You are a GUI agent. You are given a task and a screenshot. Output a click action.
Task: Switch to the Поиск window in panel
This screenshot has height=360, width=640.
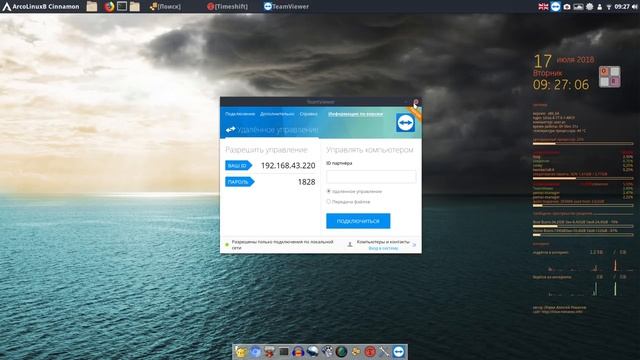click(x=165, y=7)
